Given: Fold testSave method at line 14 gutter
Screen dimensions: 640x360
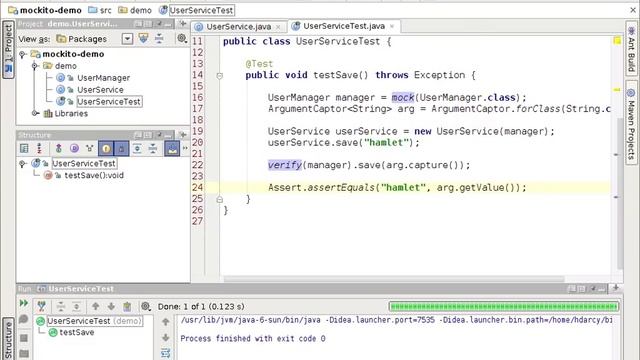Looking at the screenshot, I should pyautogui.click(x=220, y=76).
